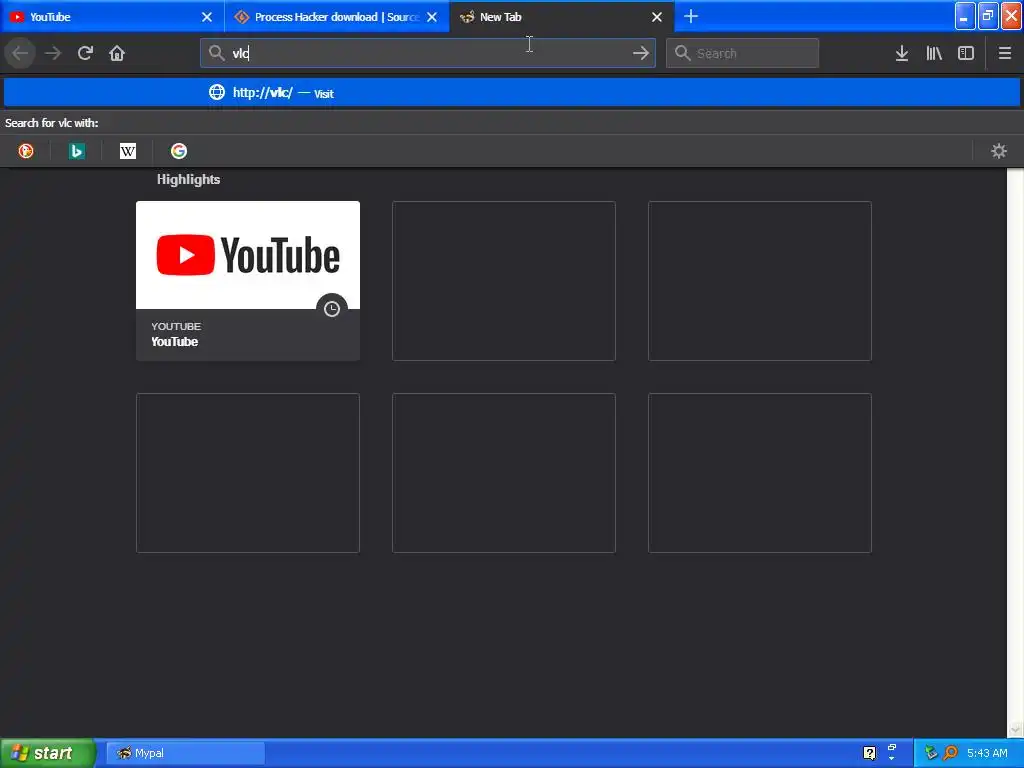
Task: Restore down the browser window
Action: (988, 16)
